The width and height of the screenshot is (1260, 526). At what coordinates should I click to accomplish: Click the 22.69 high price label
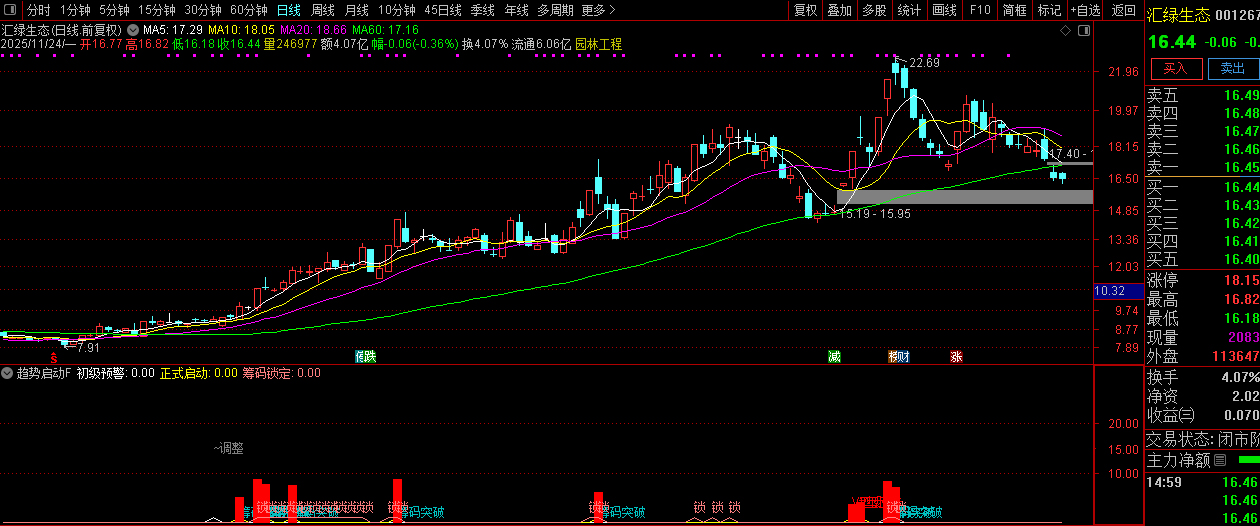point(924,63)
